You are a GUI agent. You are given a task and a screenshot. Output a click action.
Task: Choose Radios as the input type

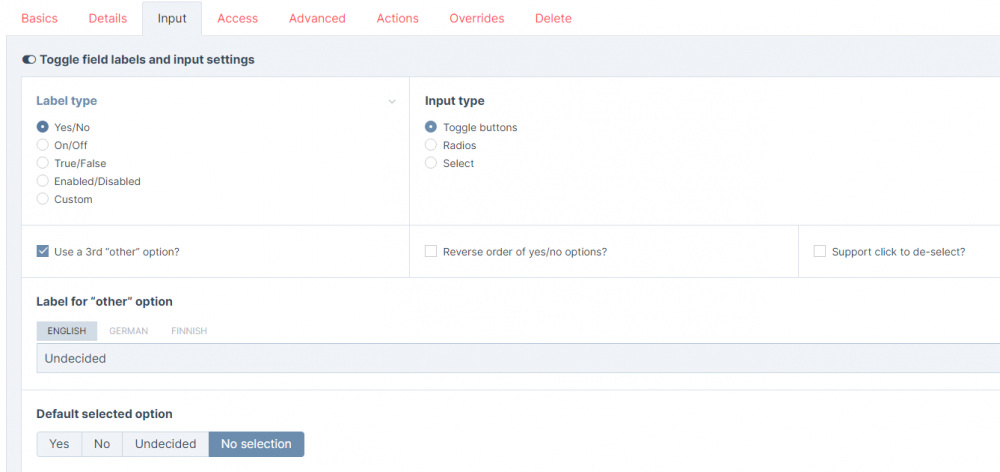click(431, 145)
